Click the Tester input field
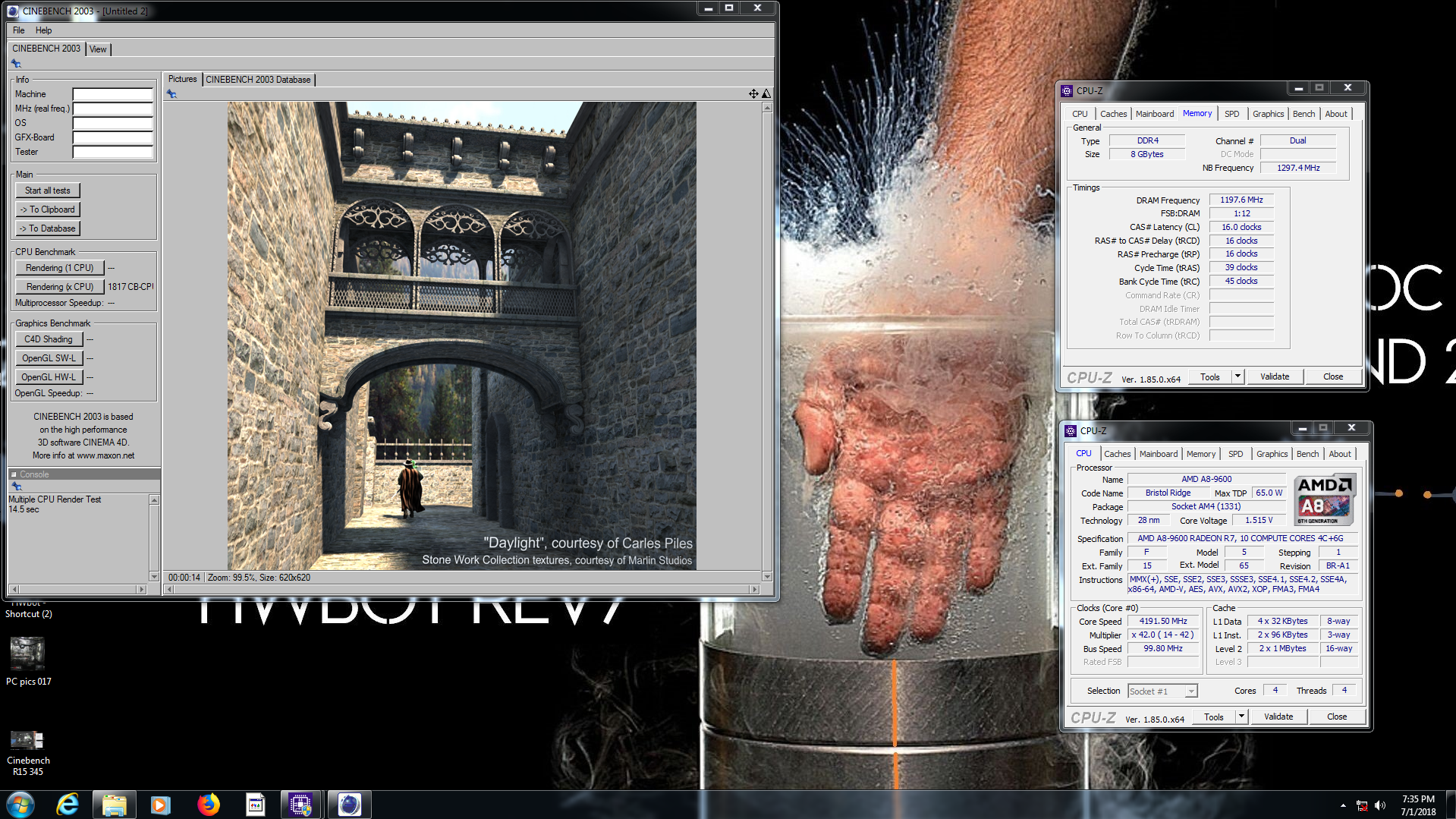Image resolution: width=1456 pixels, height=819 pixels. (x=112, y=152)
